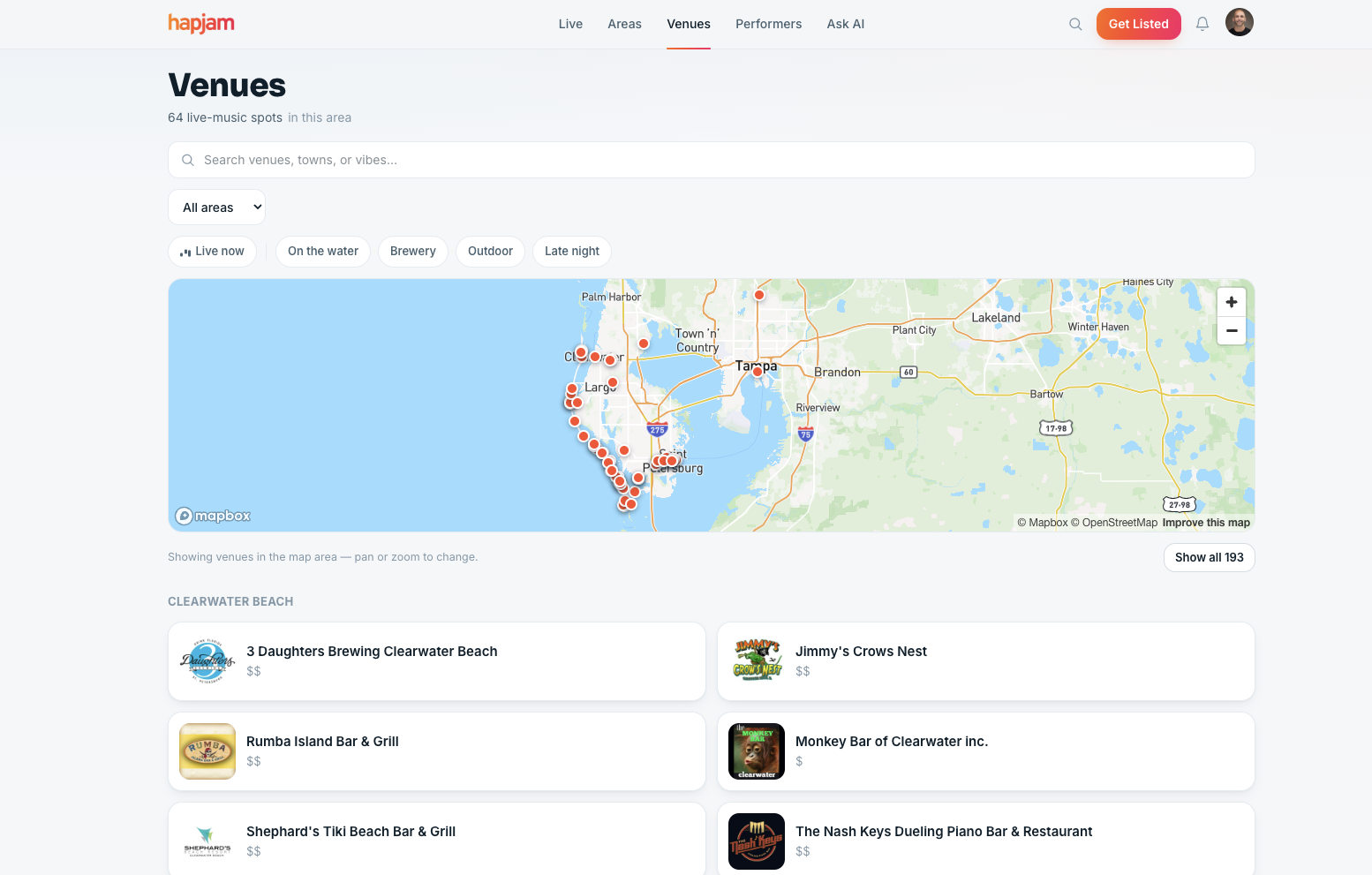Open 3 Daughters Brewing logo thumbnail
This screenshot has width=1372, height=875.
click(207, 661)
